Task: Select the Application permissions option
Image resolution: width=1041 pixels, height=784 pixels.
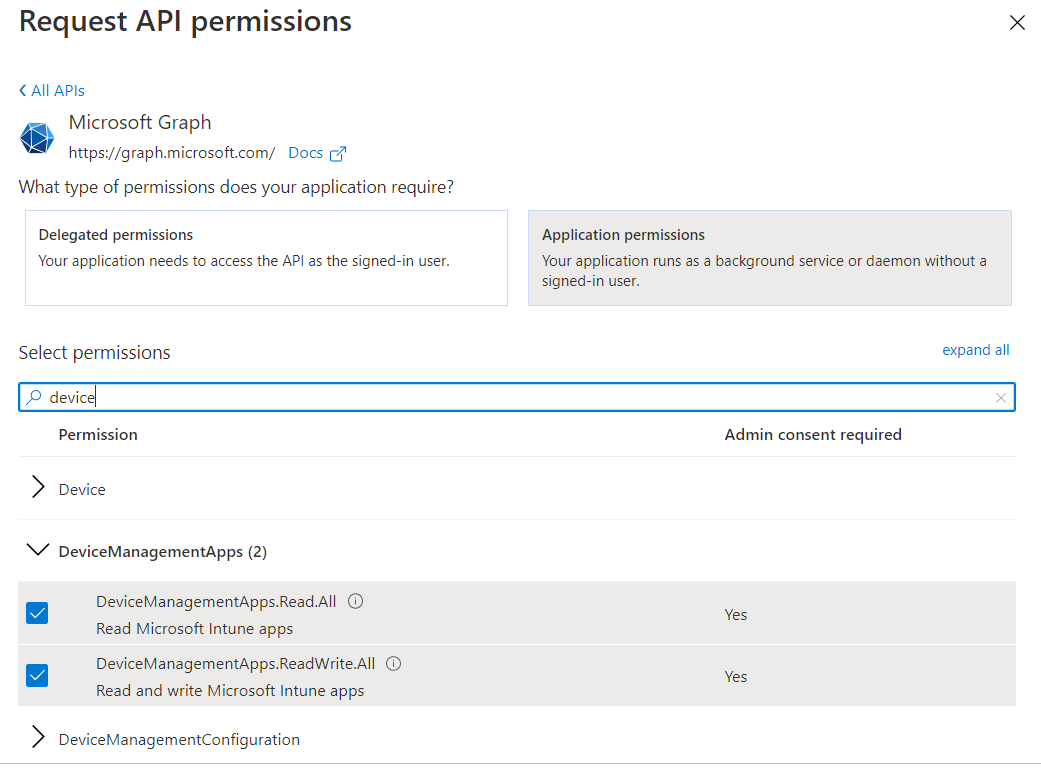Action: coord(769,257)
